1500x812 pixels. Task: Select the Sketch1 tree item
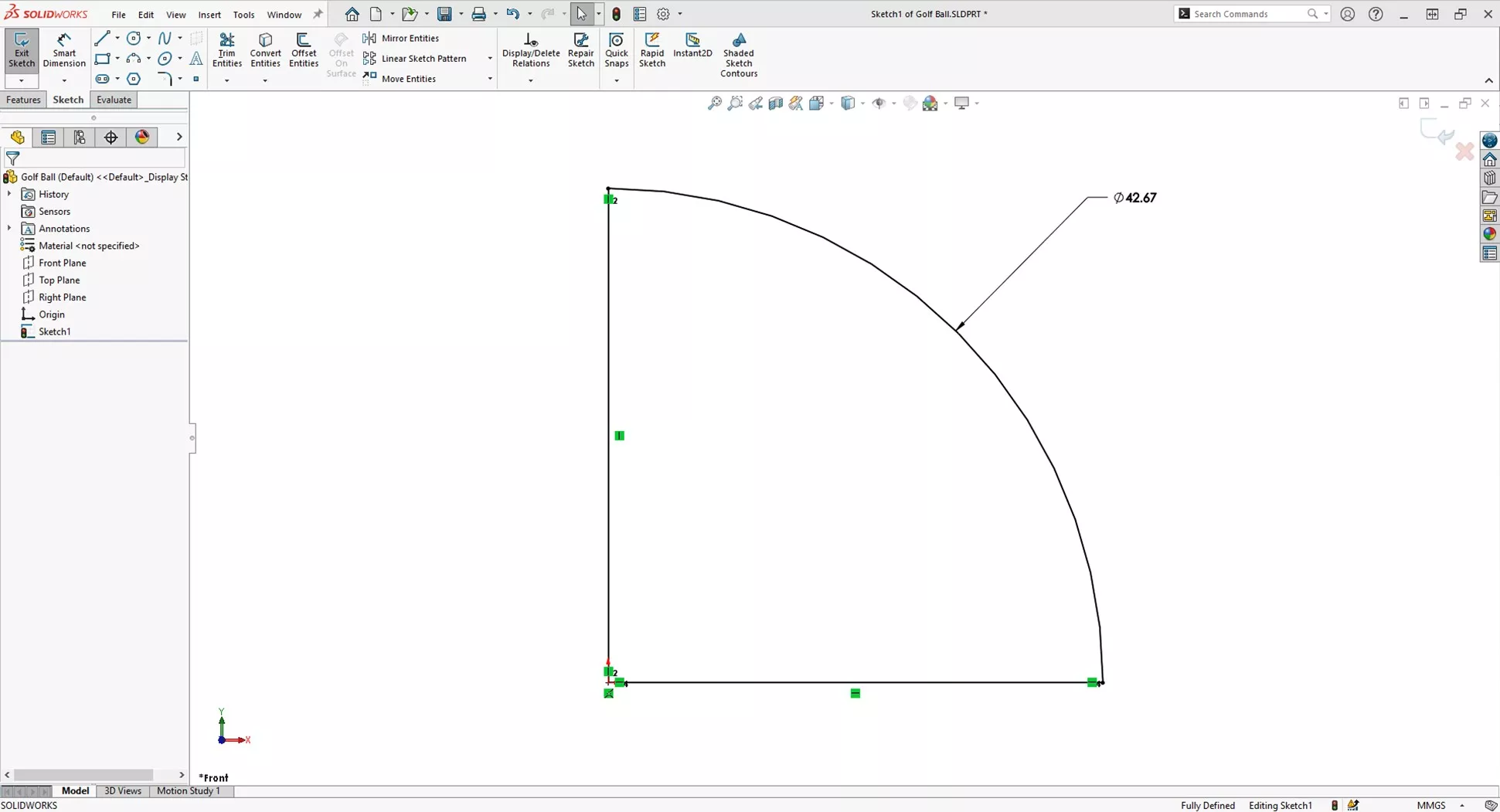pos(55,331)
